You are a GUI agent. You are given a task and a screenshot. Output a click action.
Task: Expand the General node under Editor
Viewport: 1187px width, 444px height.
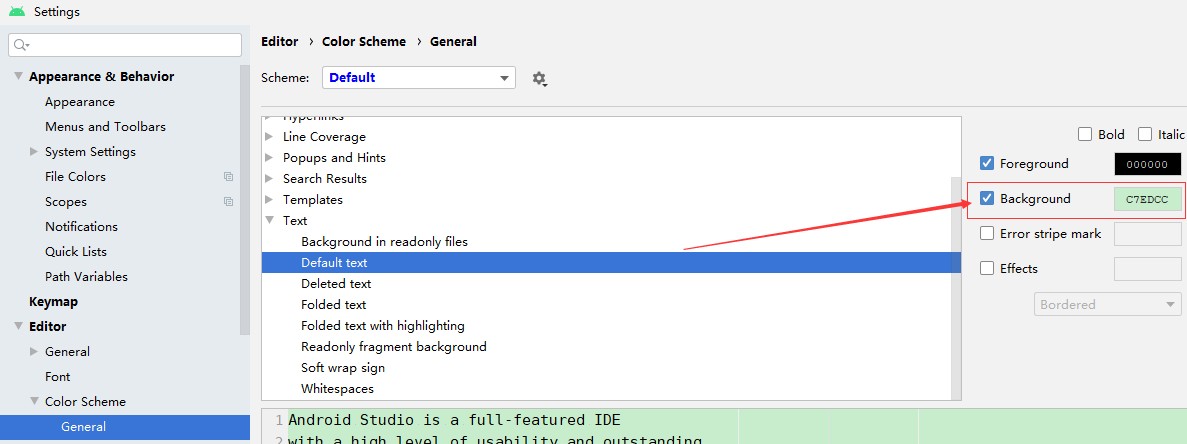tap(33, 351)
